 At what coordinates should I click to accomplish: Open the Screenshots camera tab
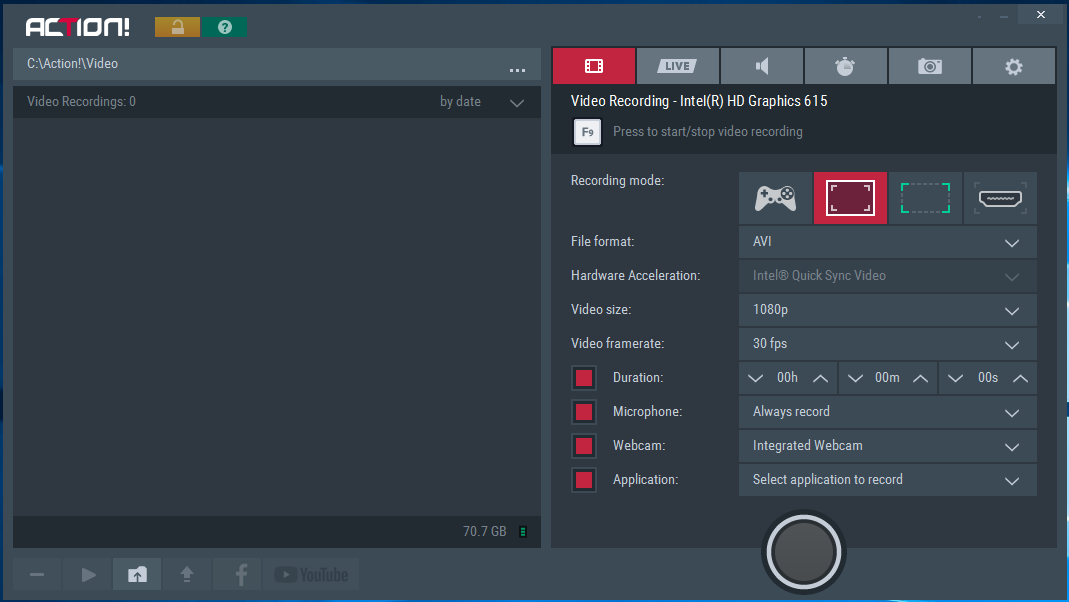(x=930, y=66)
